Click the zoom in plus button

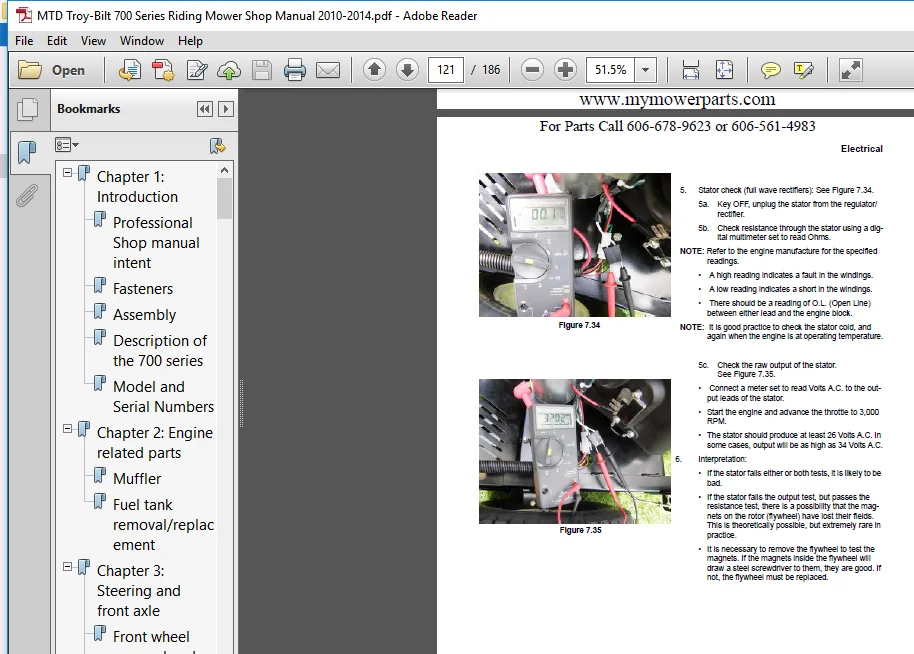tap(565, 70)
